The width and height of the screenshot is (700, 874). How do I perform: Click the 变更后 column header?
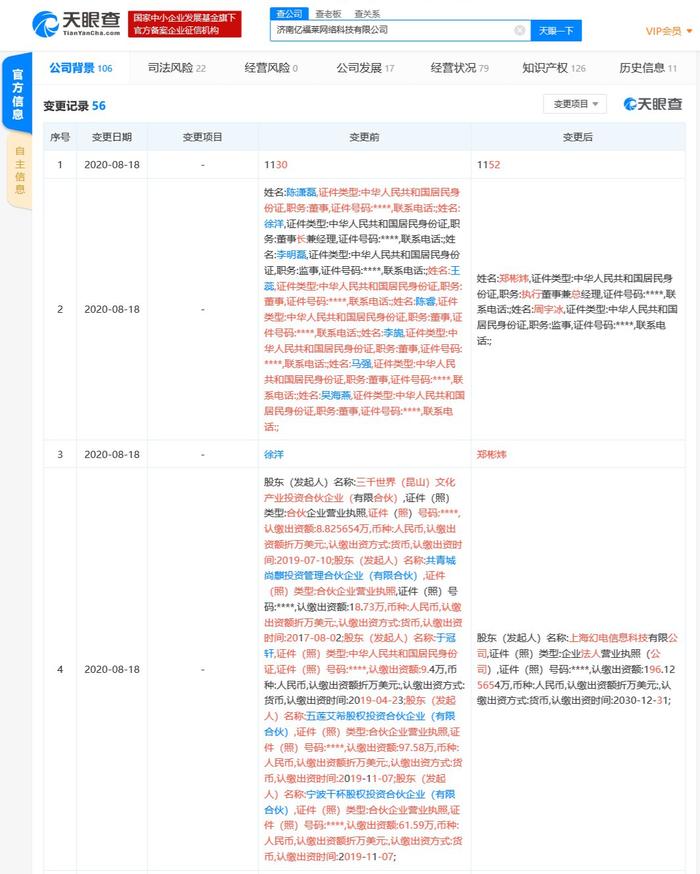pos(578,137)
